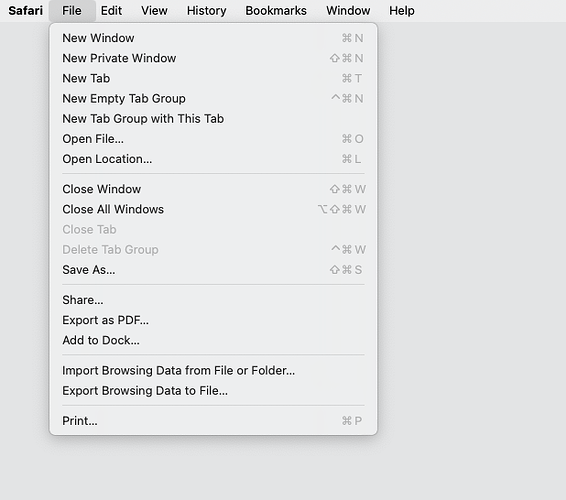Screen dimensions: 566x500
Task: Open the View menu
Action: [154, 10]
